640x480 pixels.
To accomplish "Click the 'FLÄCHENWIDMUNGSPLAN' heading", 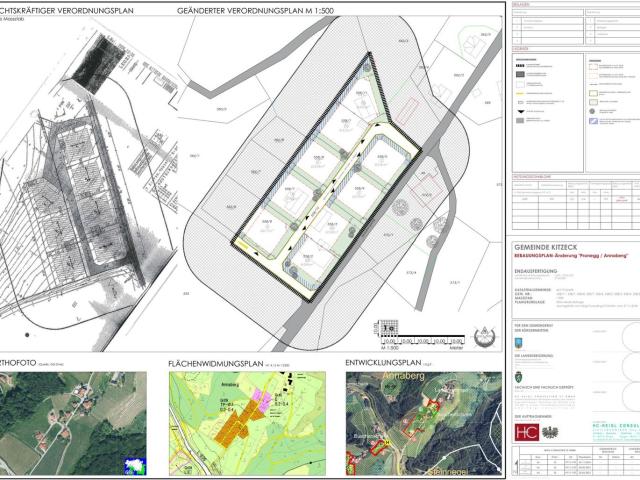I will click(216, 364).
